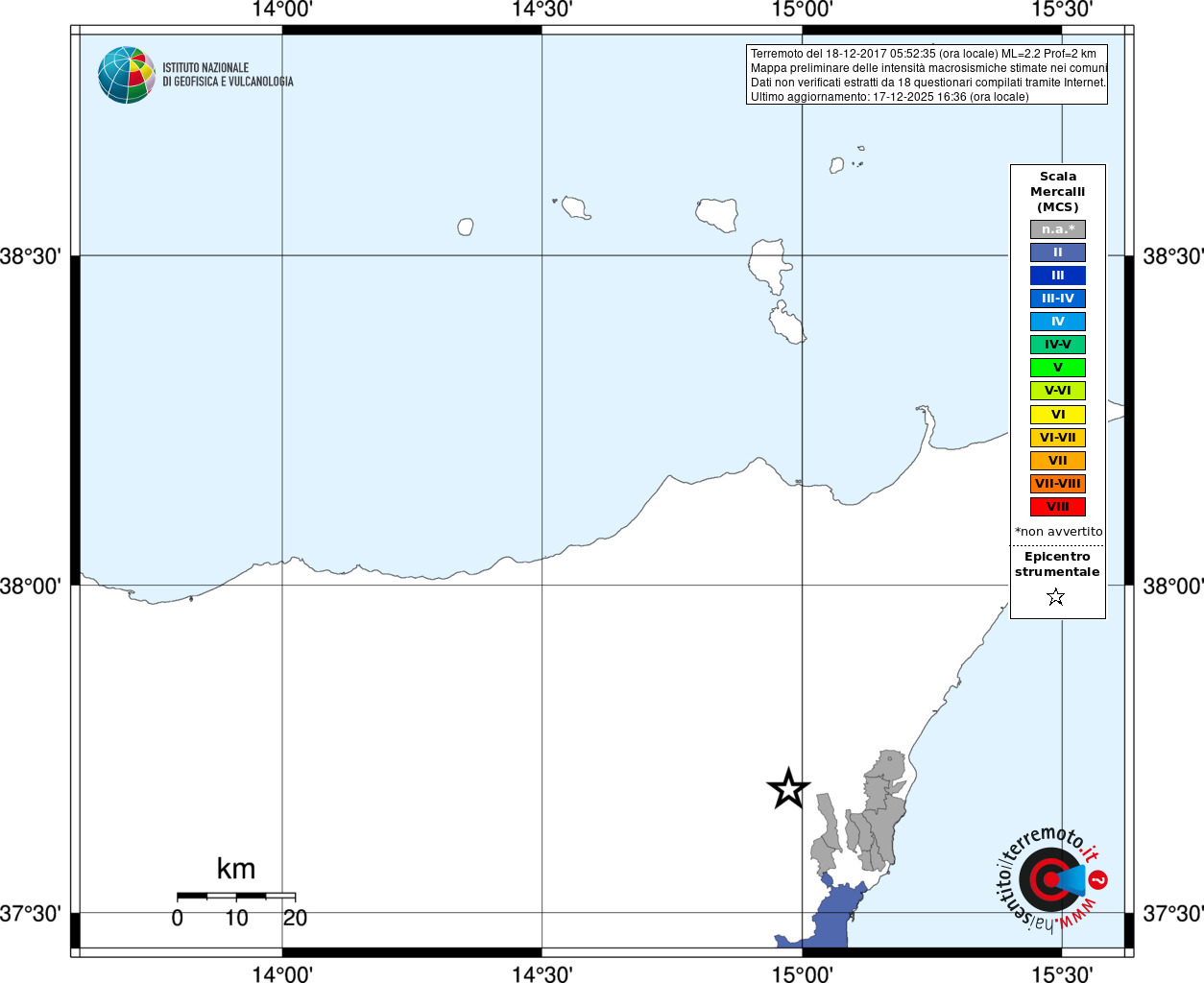The image size is (1204, 983).
Task: Click the bottom 14°30' longitude label
Action: (542, 973)
